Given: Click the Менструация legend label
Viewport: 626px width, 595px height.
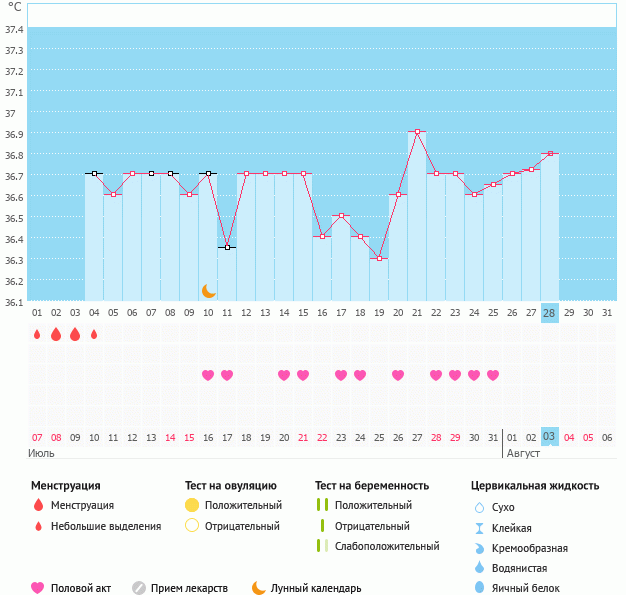Looking at the screenshot, I should tap(82, 506).
